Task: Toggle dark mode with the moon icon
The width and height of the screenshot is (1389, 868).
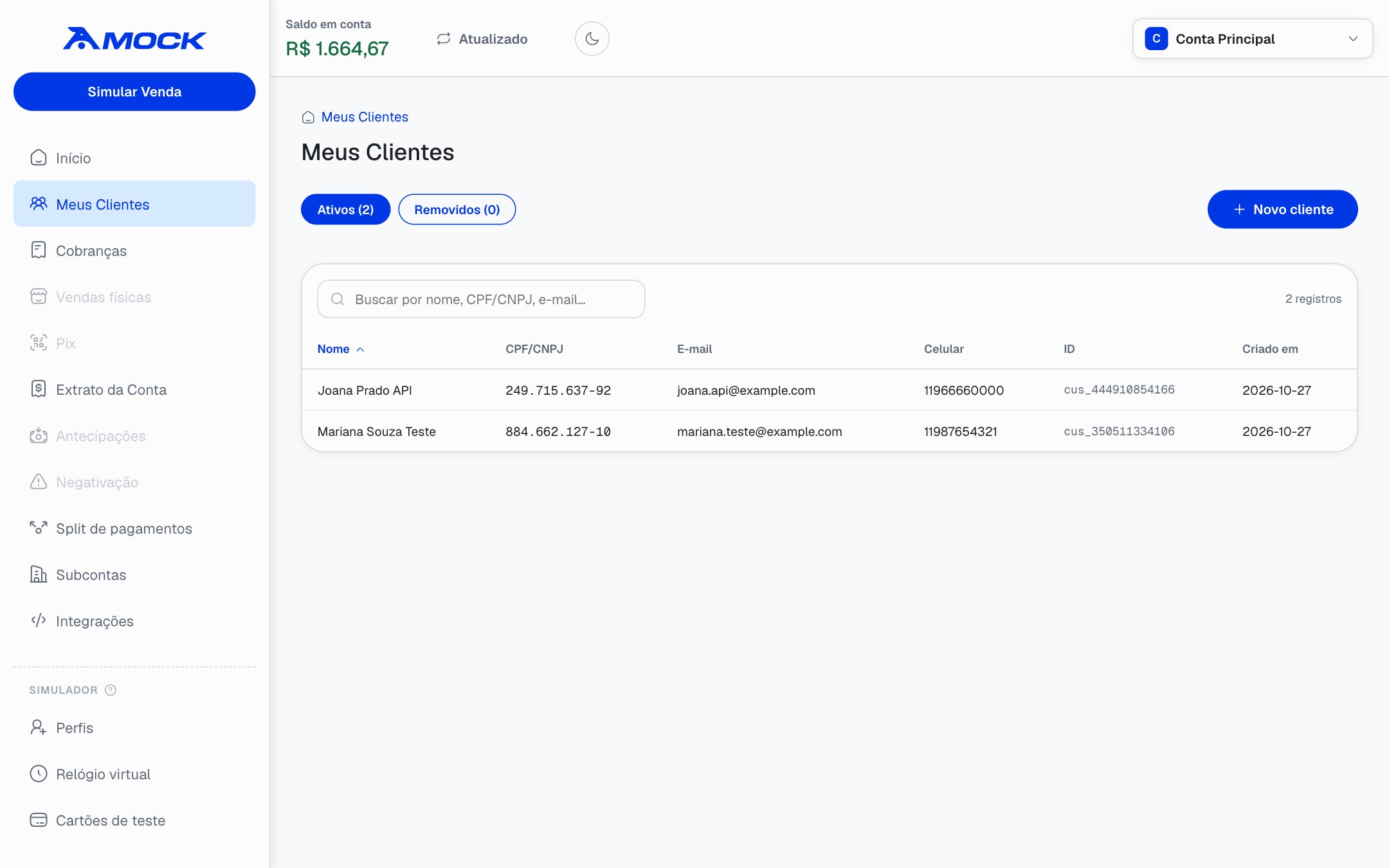Action: click(592, 39)
